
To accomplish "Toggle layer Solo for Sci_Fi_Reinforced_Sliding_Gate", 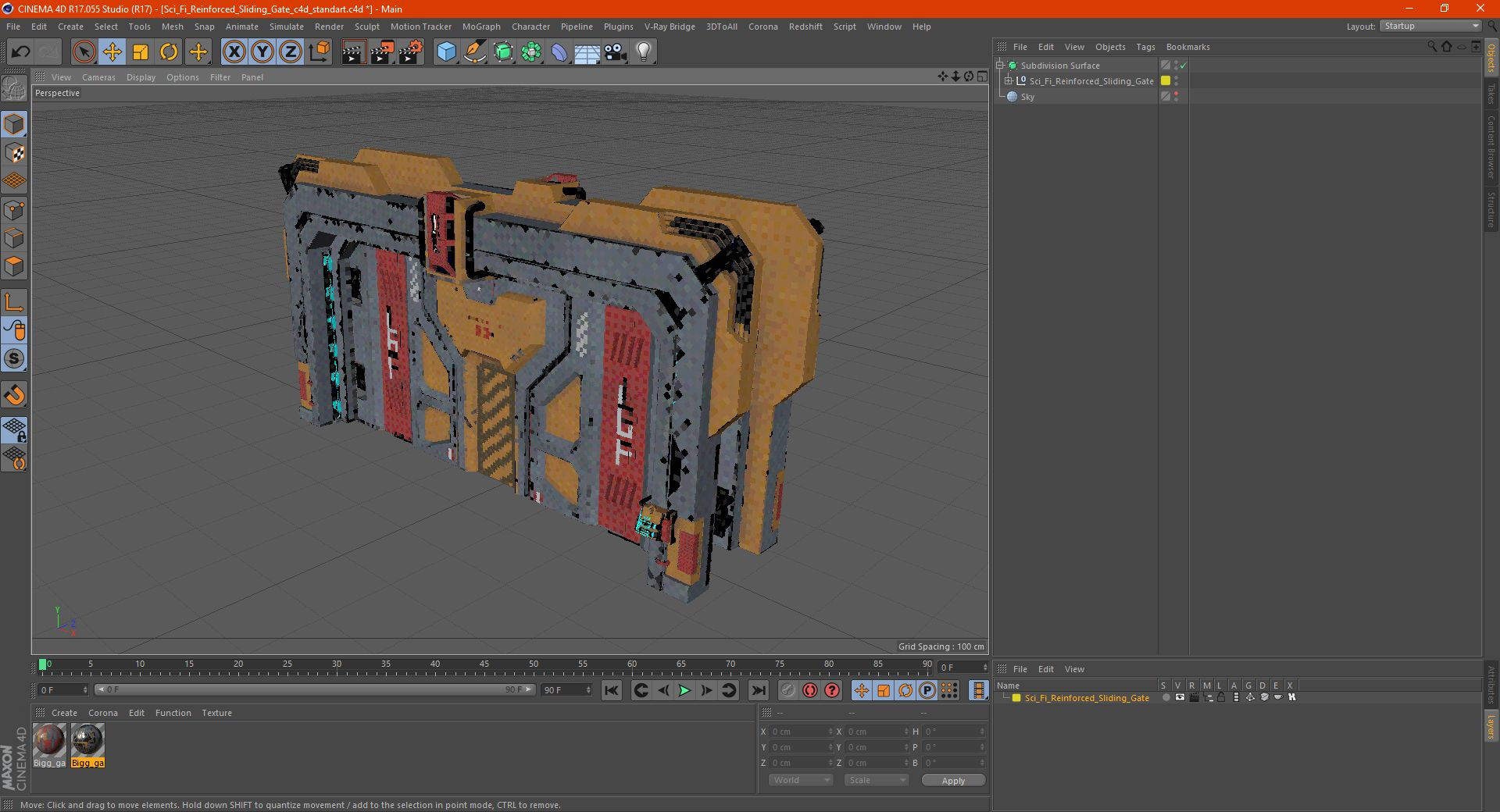I will (x=1166, y=698).
